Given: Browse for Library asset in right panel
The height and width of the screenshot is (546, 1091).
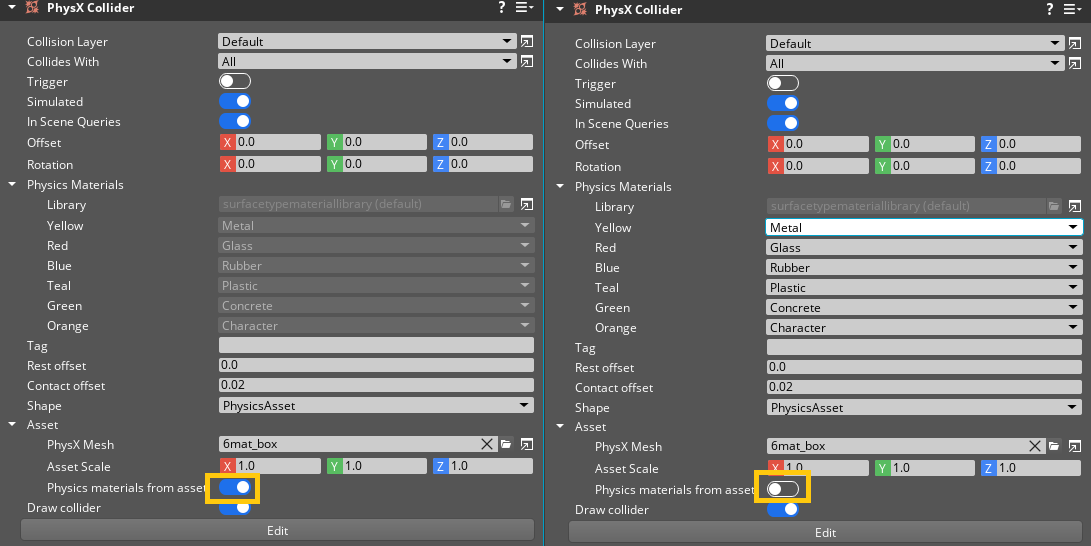Looking at the screenshot, I should point(1054,207).
